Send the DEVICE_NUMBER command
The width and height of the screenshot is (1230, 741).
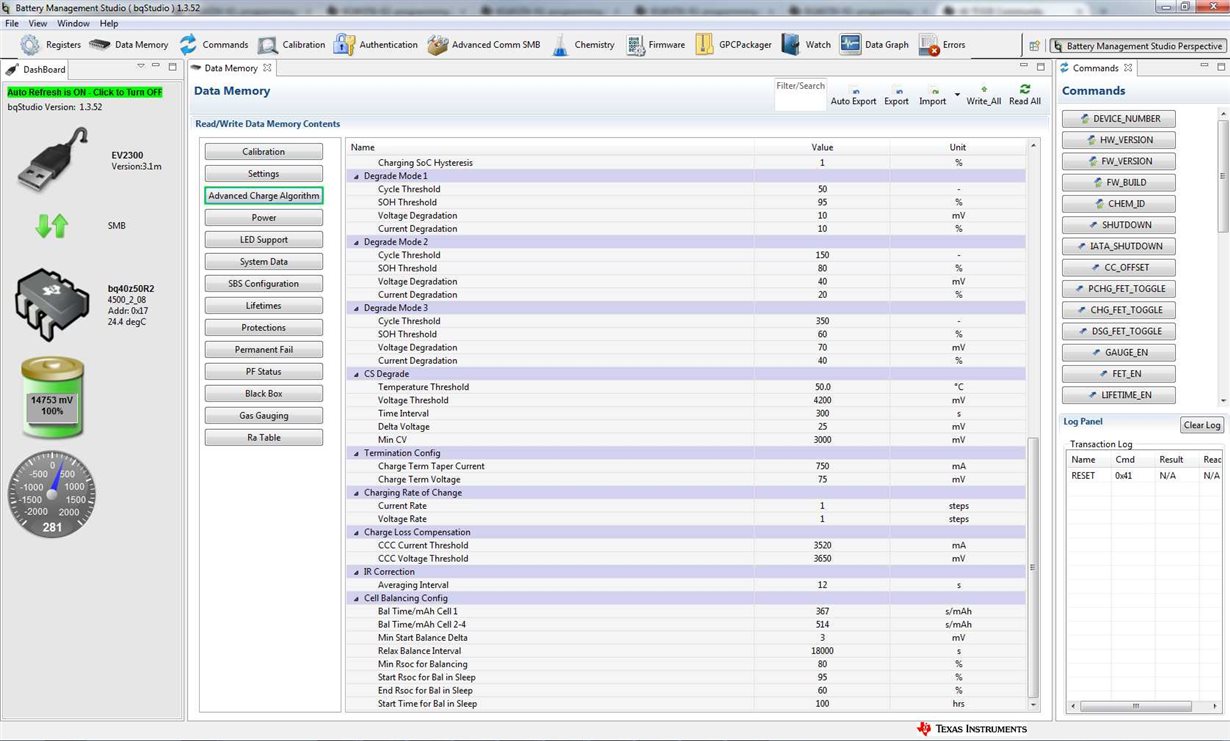(x=1119, y=119)
